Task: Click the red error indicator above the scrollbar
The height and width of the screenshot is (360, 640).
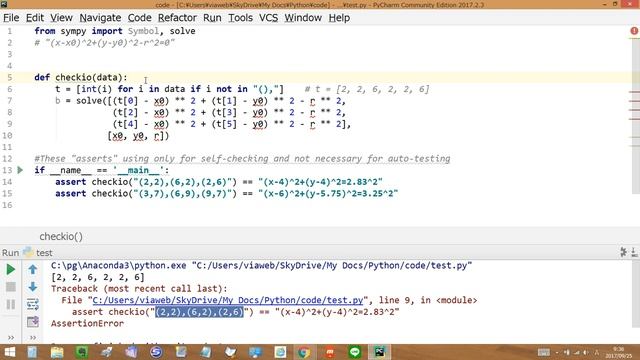Action: (x=634, y=31)
